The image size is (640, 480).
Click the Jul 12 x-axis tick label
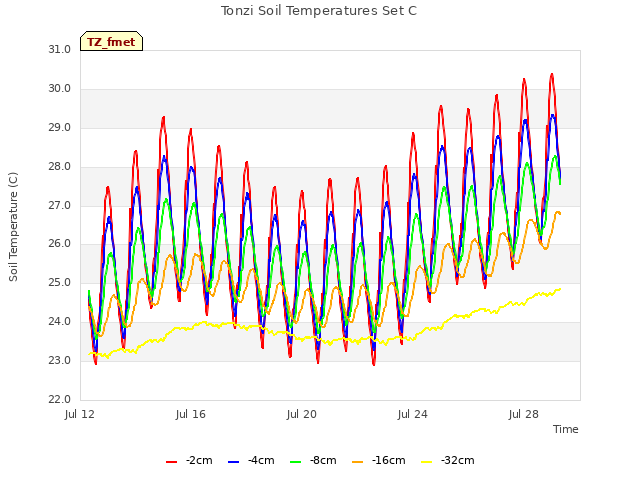coord(80,414)
